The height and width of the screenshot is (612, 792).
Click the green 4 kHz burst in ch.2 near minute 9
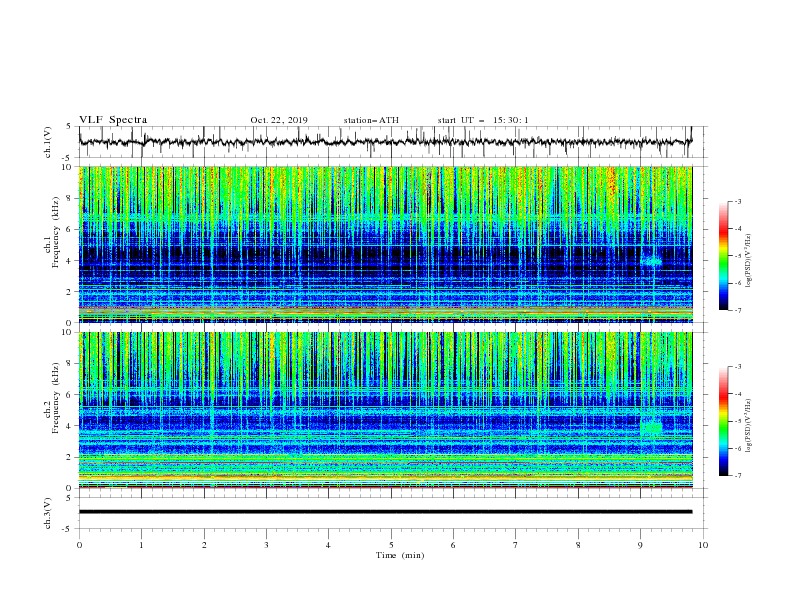(x=651, y=427)
